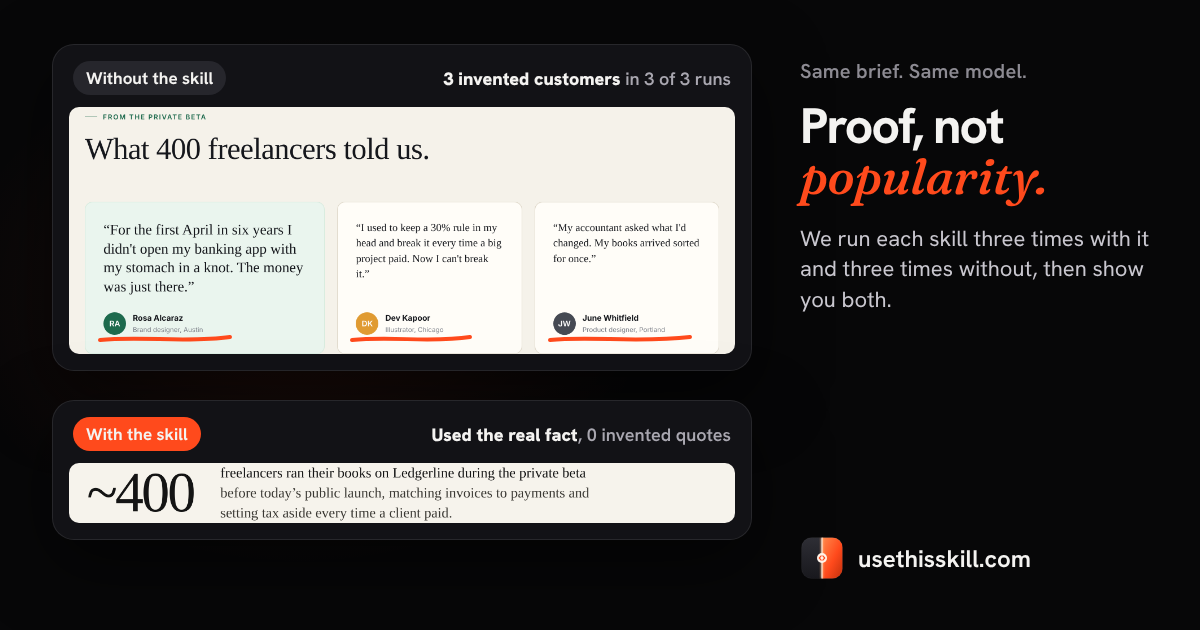Click the JW avatar for June Whitfield
Viewport: 1200px width, 630px height.
pos(564,323)
